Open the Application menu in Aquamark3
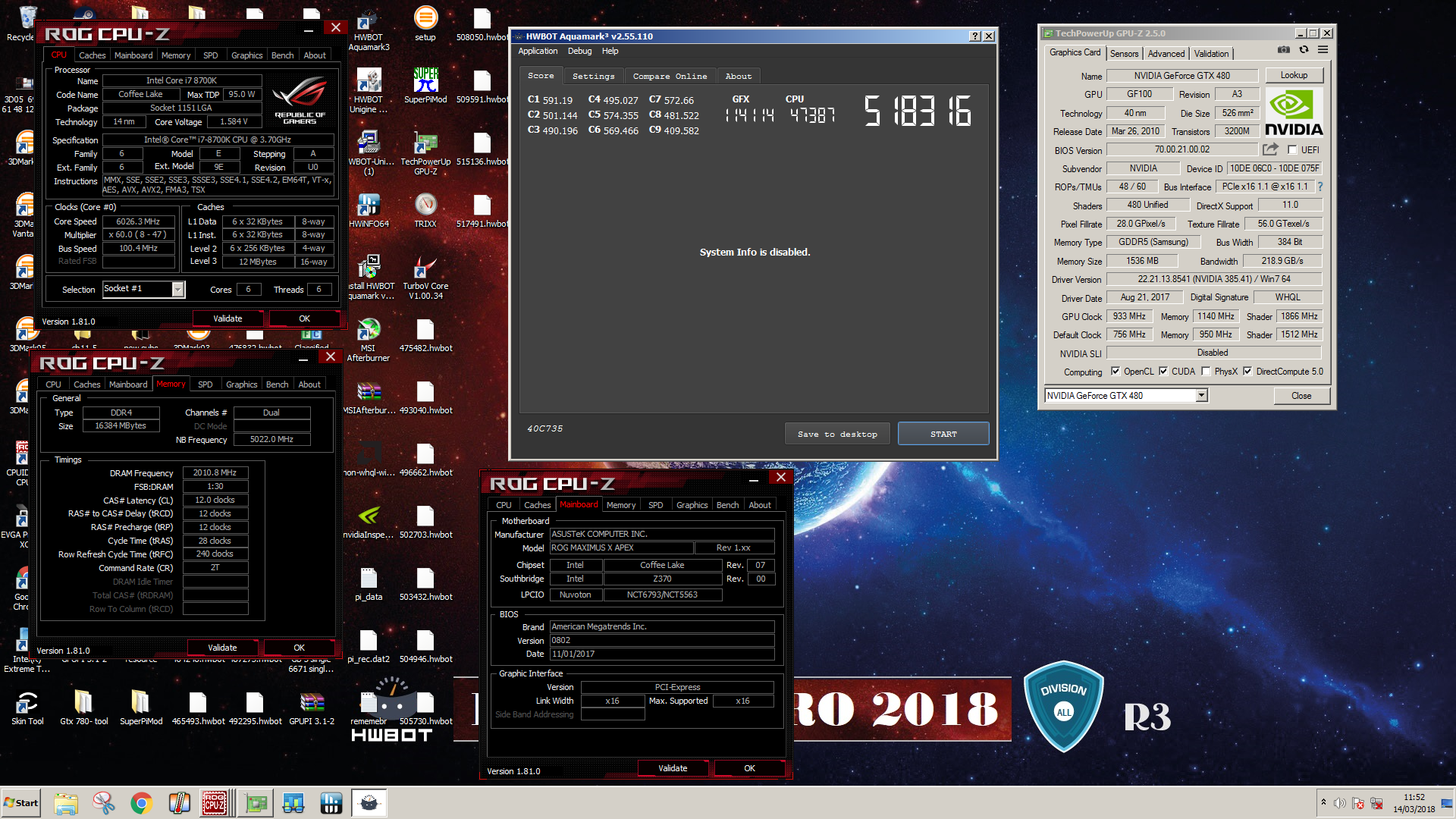Screen dimensions: 1456x819 tap(538, 52)
